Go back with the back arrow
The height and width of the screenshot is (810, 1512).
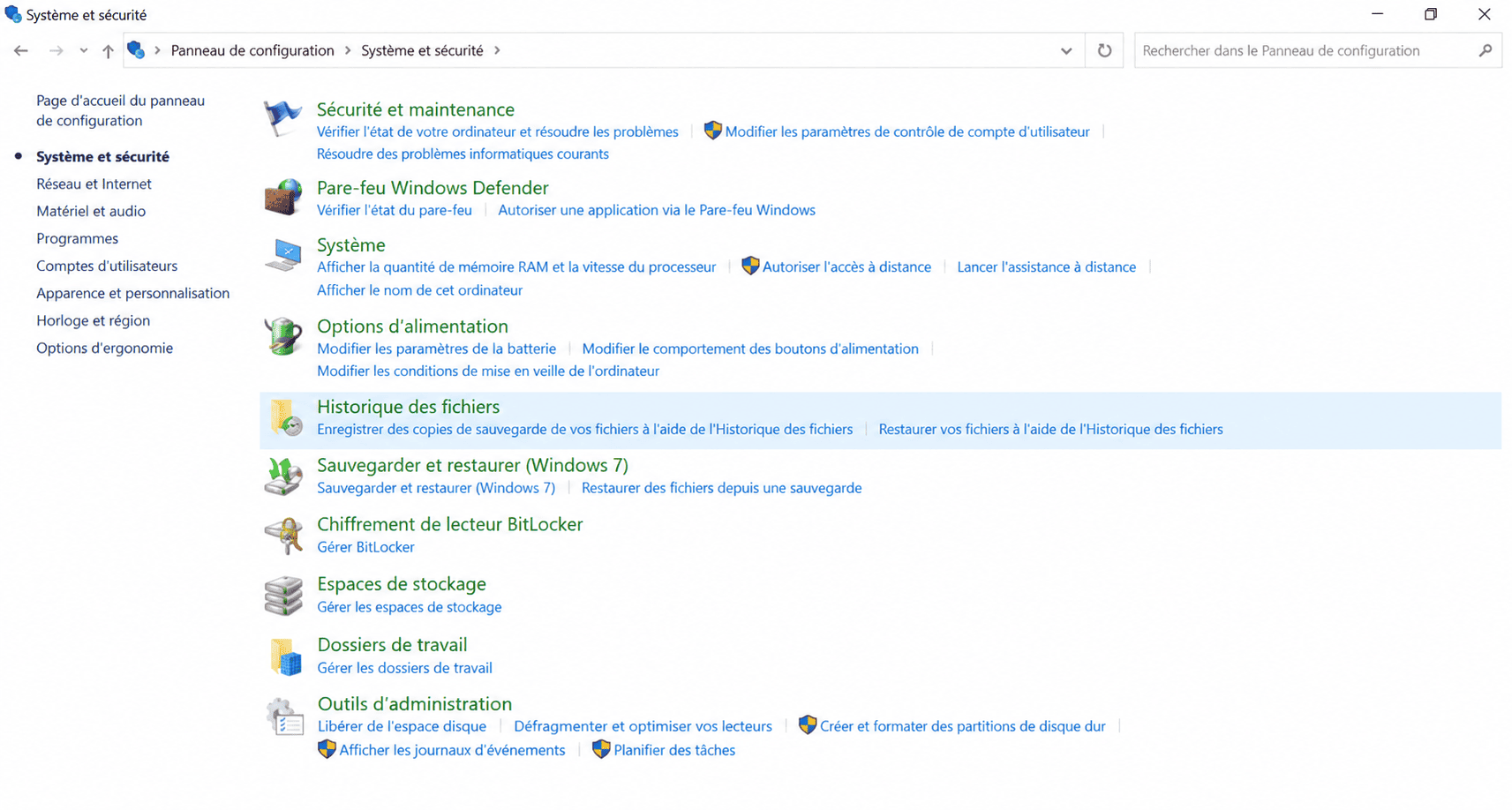tap(21, 50)
